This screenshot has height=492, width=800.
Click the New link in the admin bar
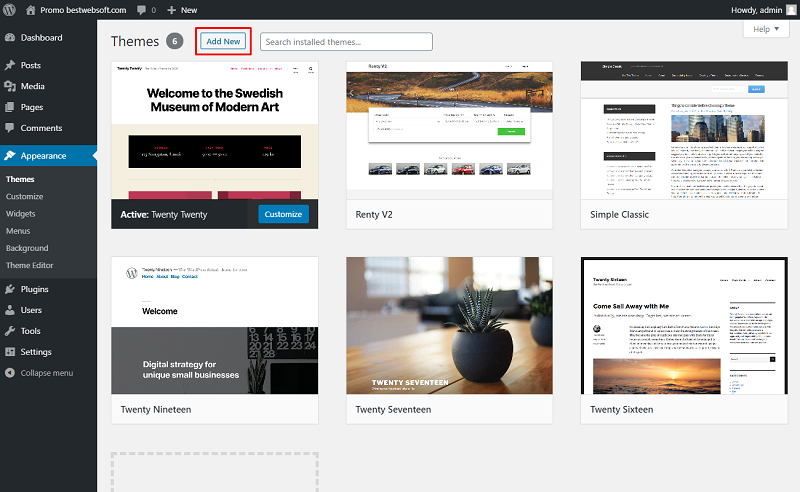189,10
